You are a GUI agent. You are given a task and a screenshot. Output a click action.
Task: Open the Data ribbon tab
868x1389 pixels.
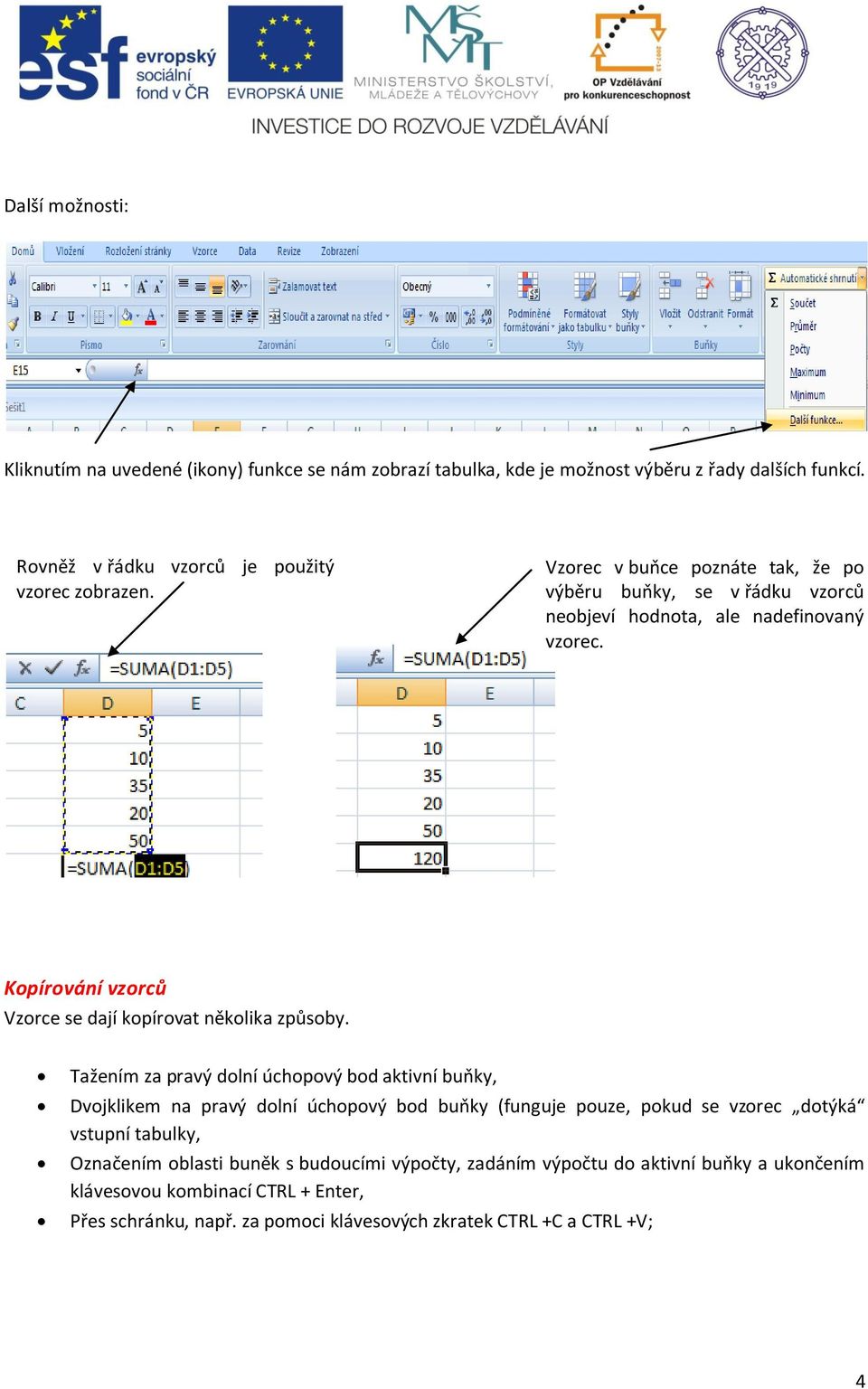(247, 250)
